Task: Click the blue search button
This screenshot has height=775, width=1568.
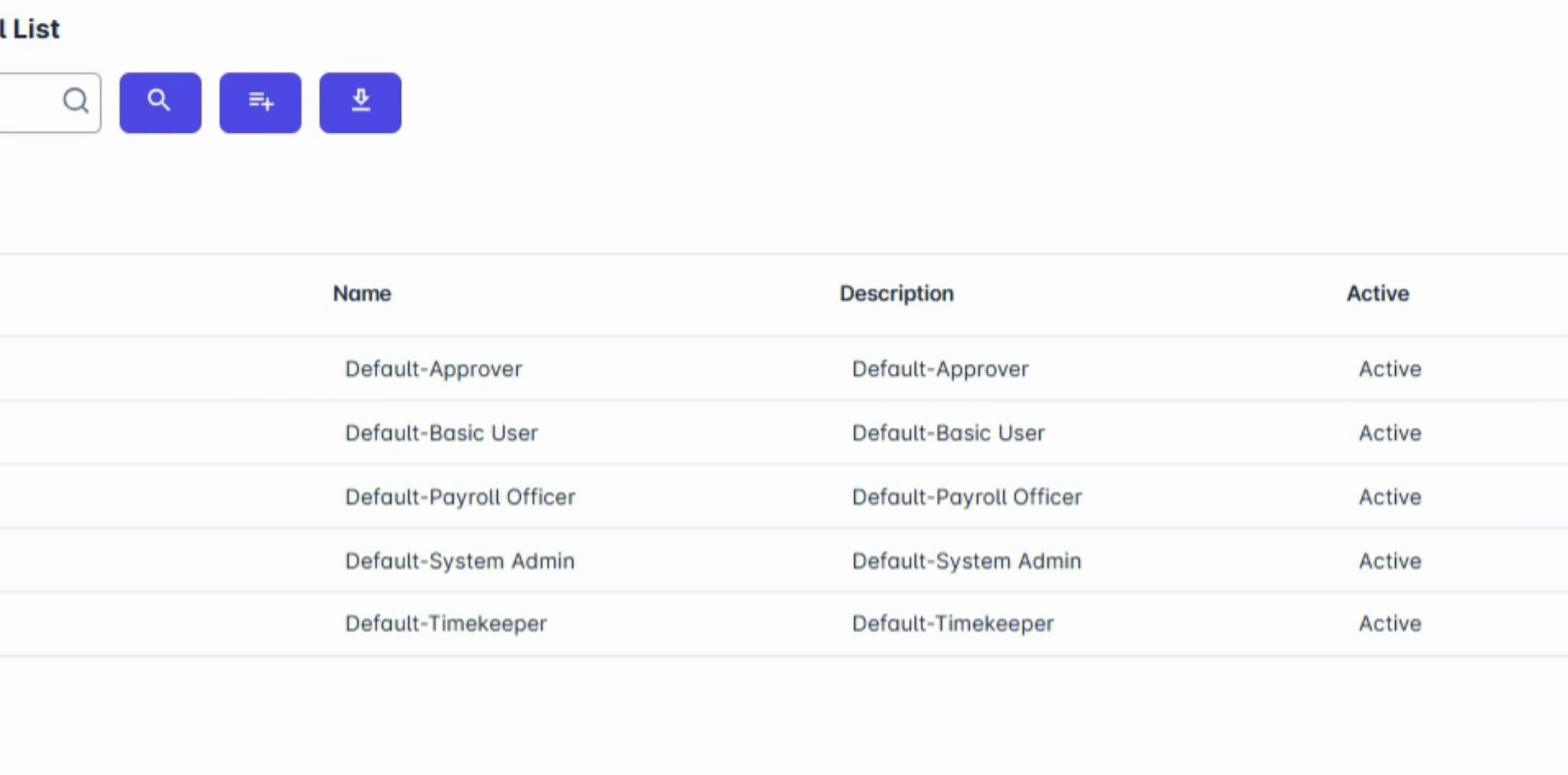Action: 160,103
